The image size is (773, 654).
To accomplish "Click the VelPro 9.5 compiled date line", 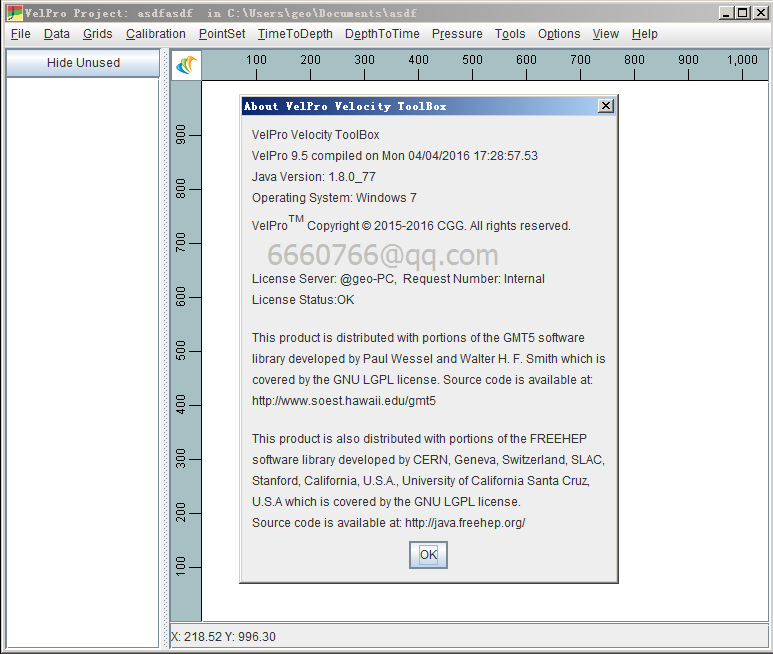I will 394,156.
